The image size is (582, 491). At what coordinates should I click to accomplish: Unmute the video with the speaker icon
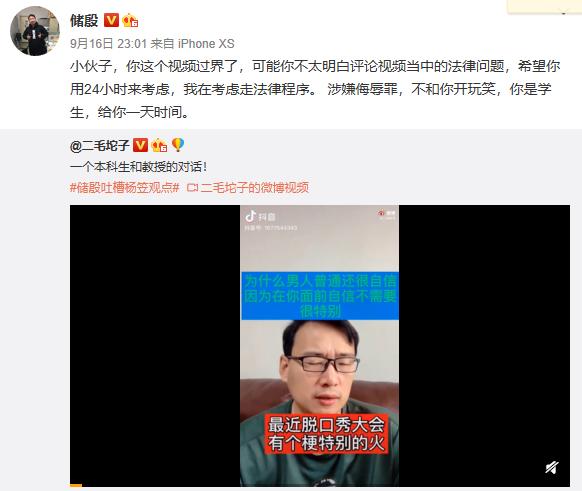tap(552, 468)
